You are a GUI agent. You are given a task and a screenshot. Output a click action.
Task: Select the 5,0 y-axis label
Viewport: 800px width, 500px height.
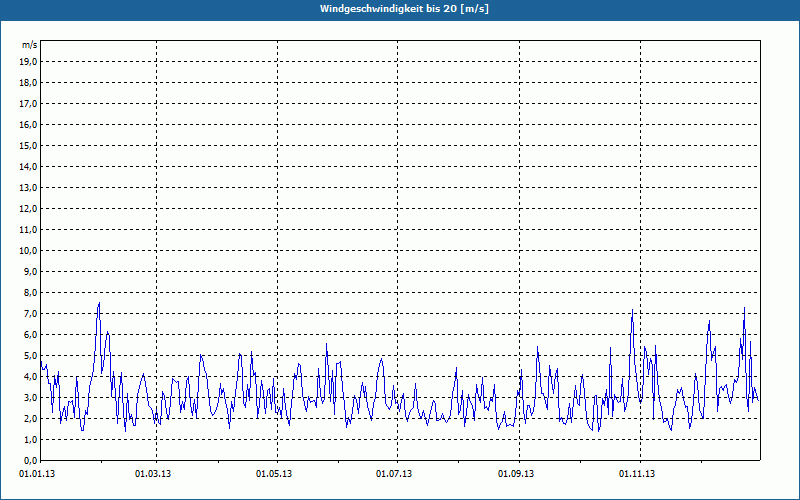point(30,356)
